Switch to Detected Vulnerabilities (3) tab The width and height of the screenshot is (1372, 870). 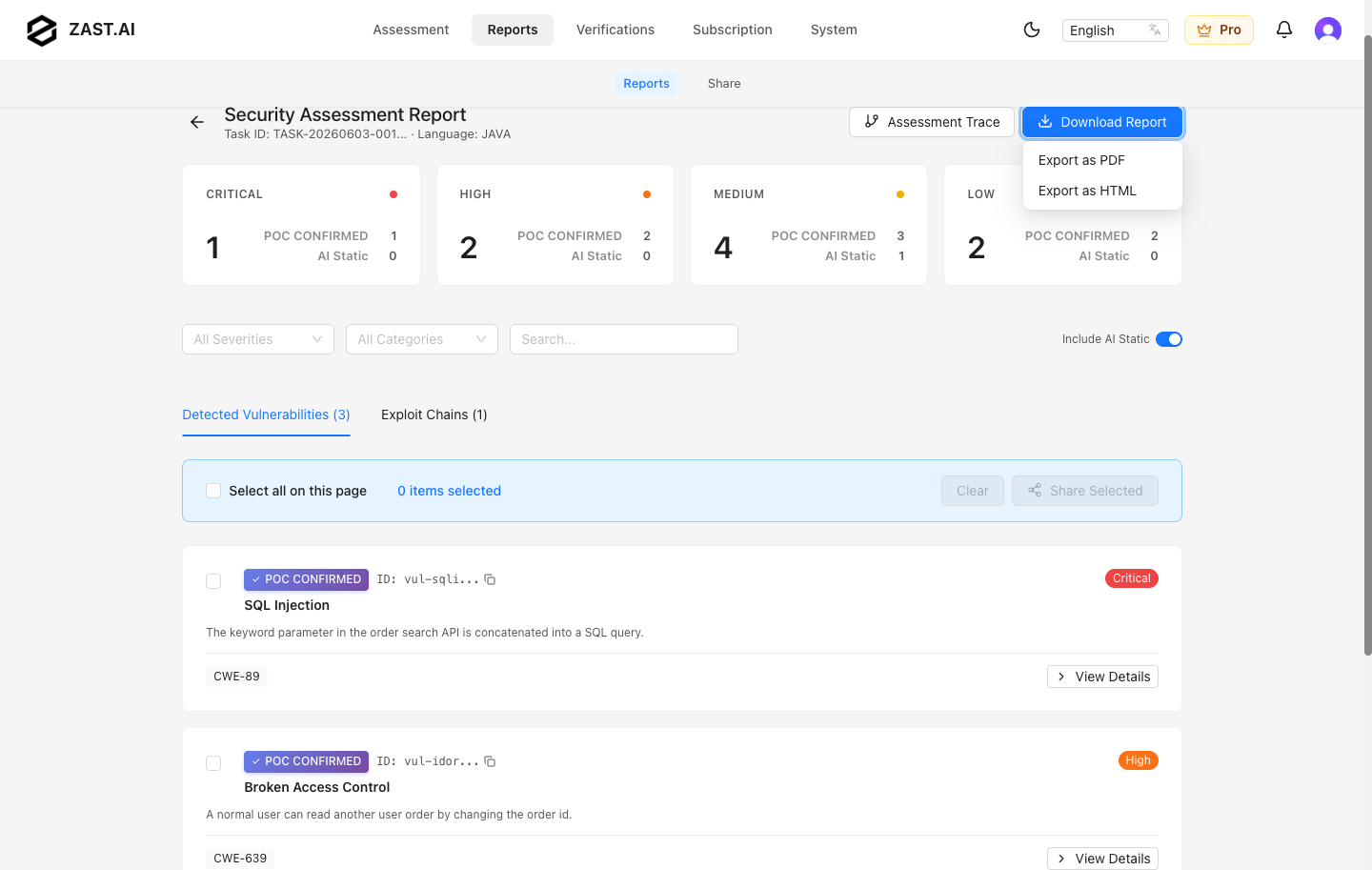point(266,415)
